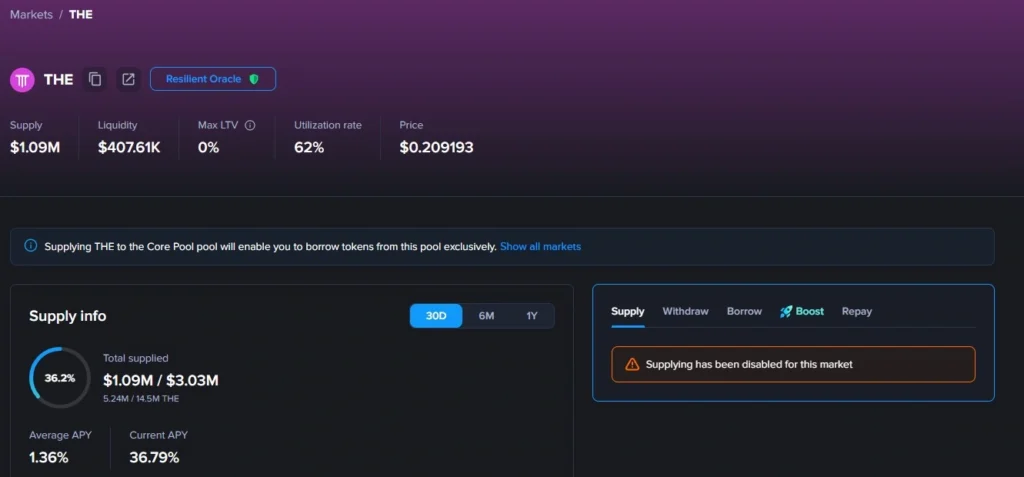Click the 36.2% supply progress ring

tap(60, 378)
